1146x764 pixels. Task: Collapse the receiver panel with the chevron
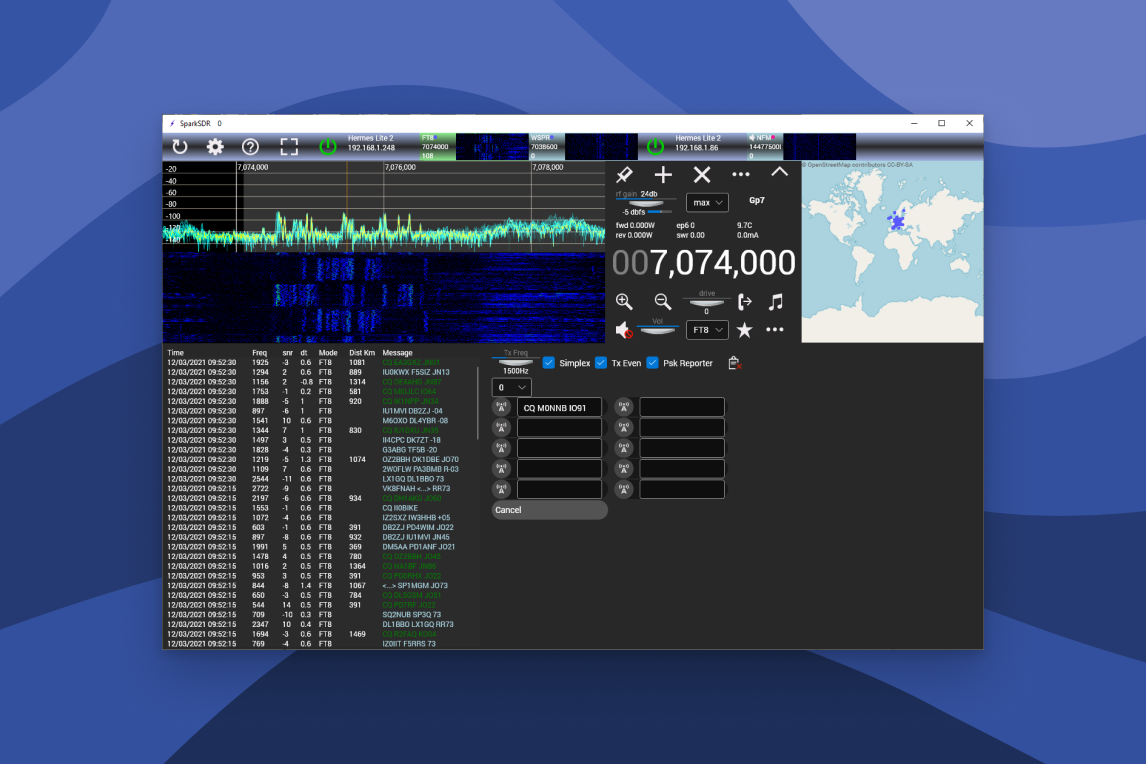[x=779, y=174]
